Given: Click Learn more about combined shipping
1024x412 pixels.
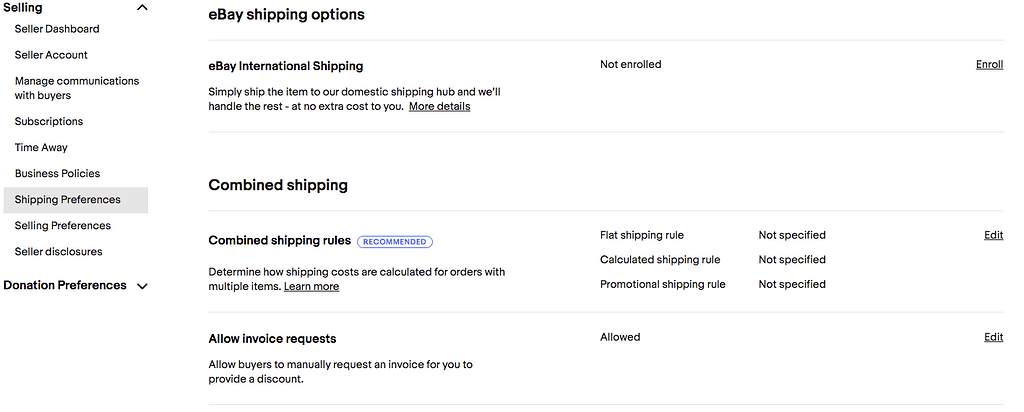Looking at the screenshot, I should 311,287.
